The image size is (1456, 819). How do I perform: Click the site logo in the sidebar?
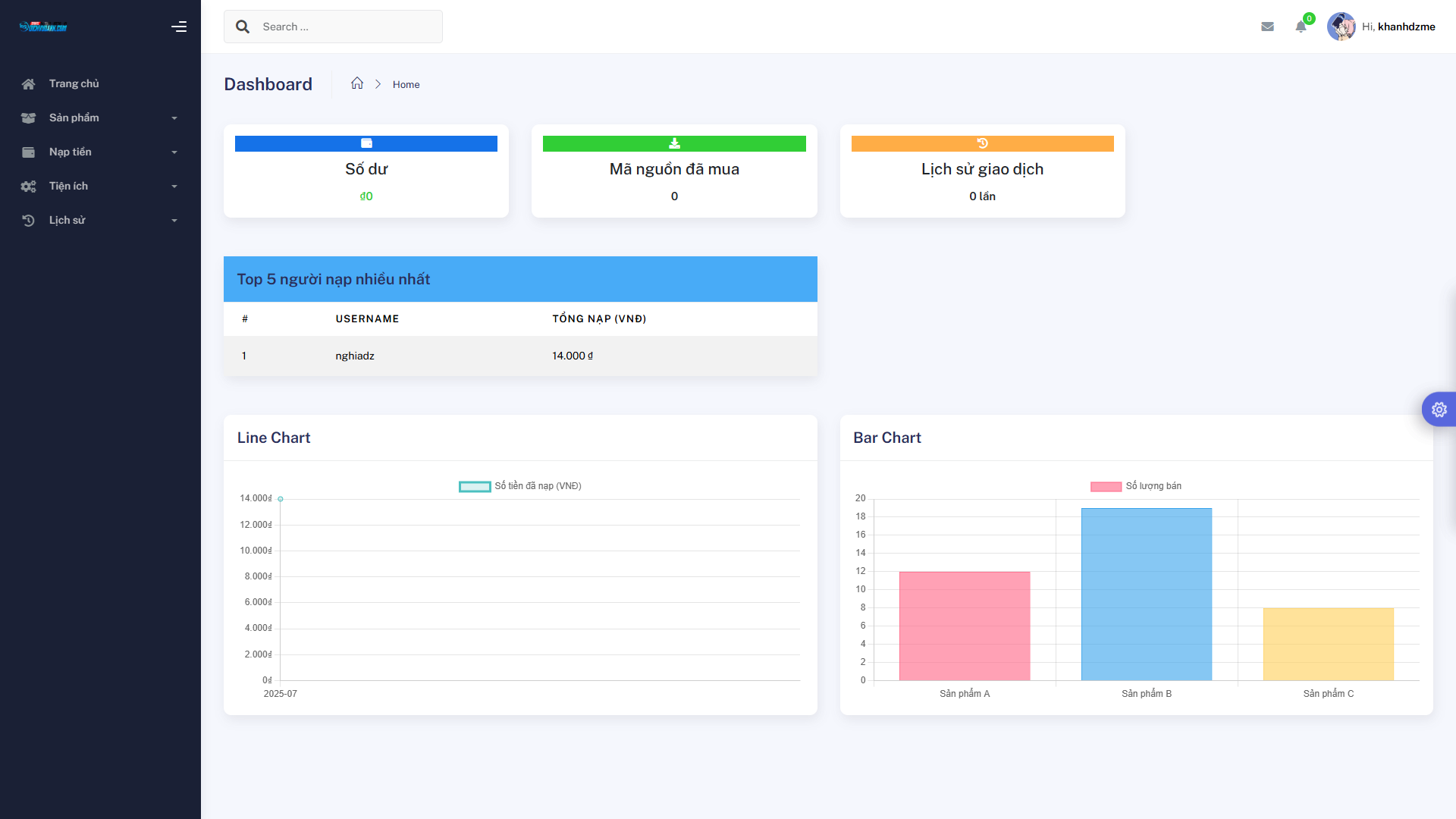[x=43, y=27]
